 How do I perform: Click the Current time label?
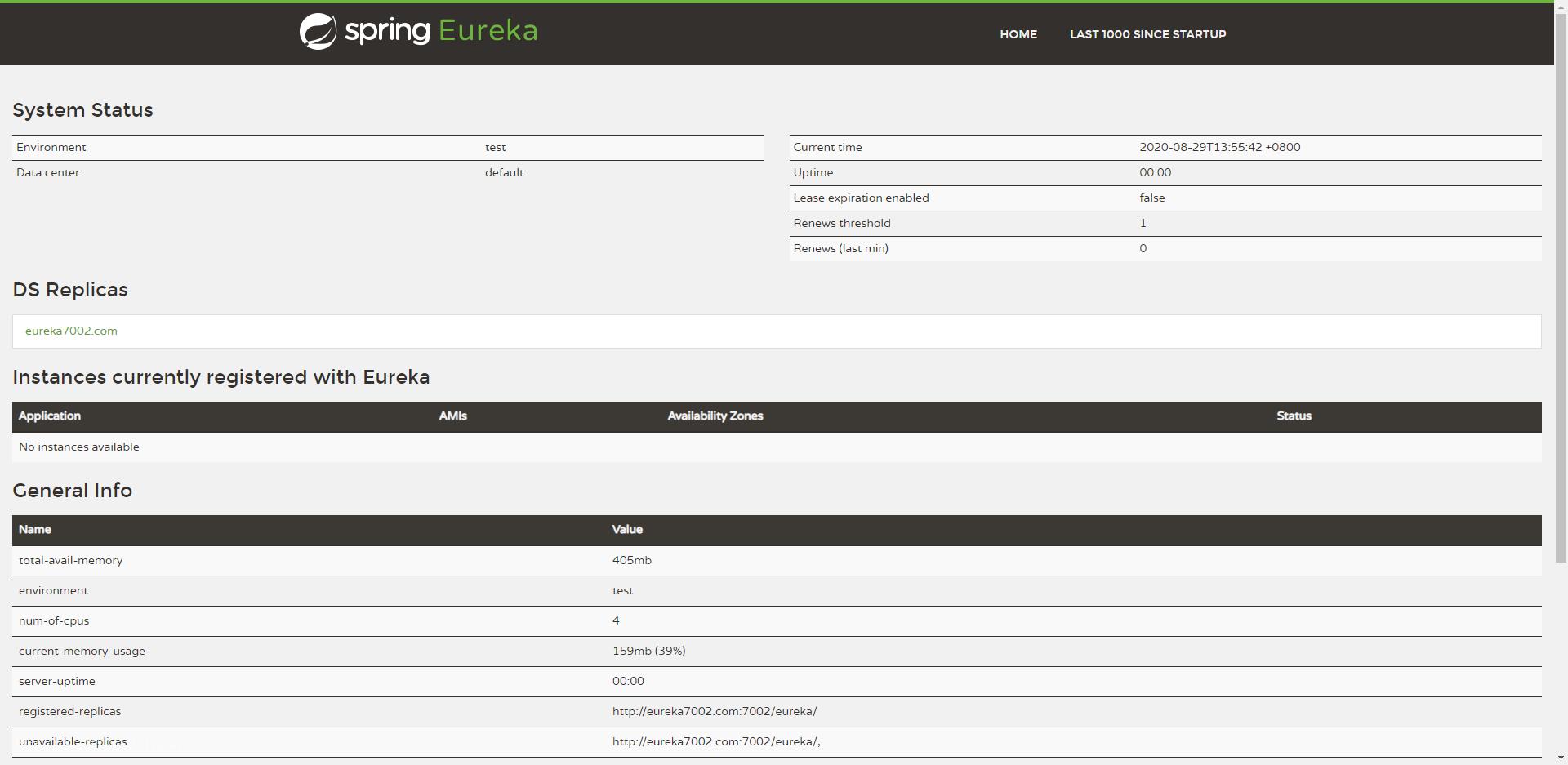pyautogui.click(x=827, y=147)
